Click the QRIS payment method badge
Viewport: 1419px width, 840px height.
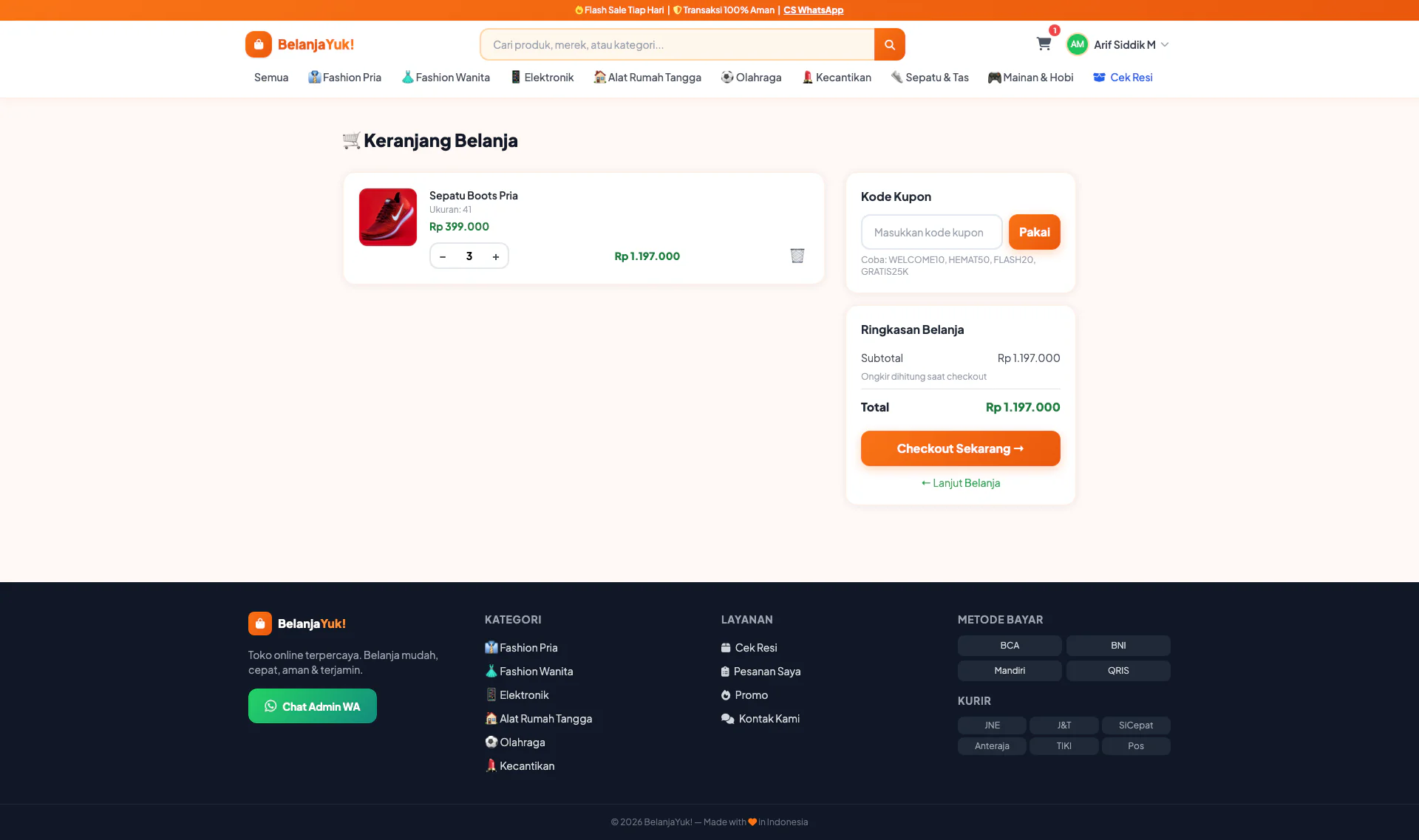(1118, 671)
